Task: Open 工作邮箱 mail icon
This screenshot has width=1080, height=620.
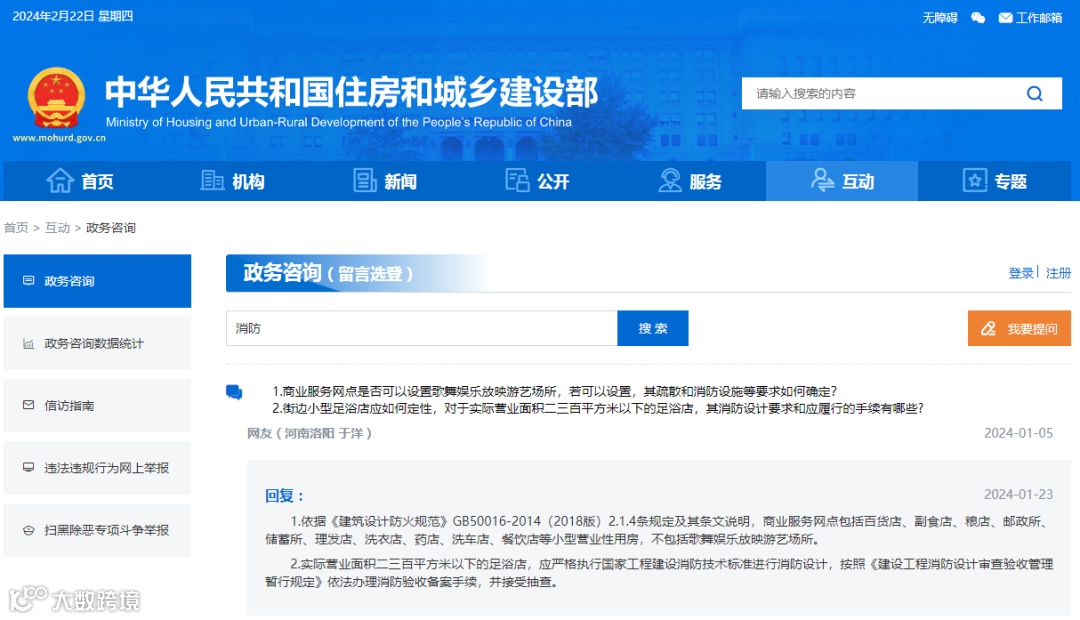Action: [1006, 18]
